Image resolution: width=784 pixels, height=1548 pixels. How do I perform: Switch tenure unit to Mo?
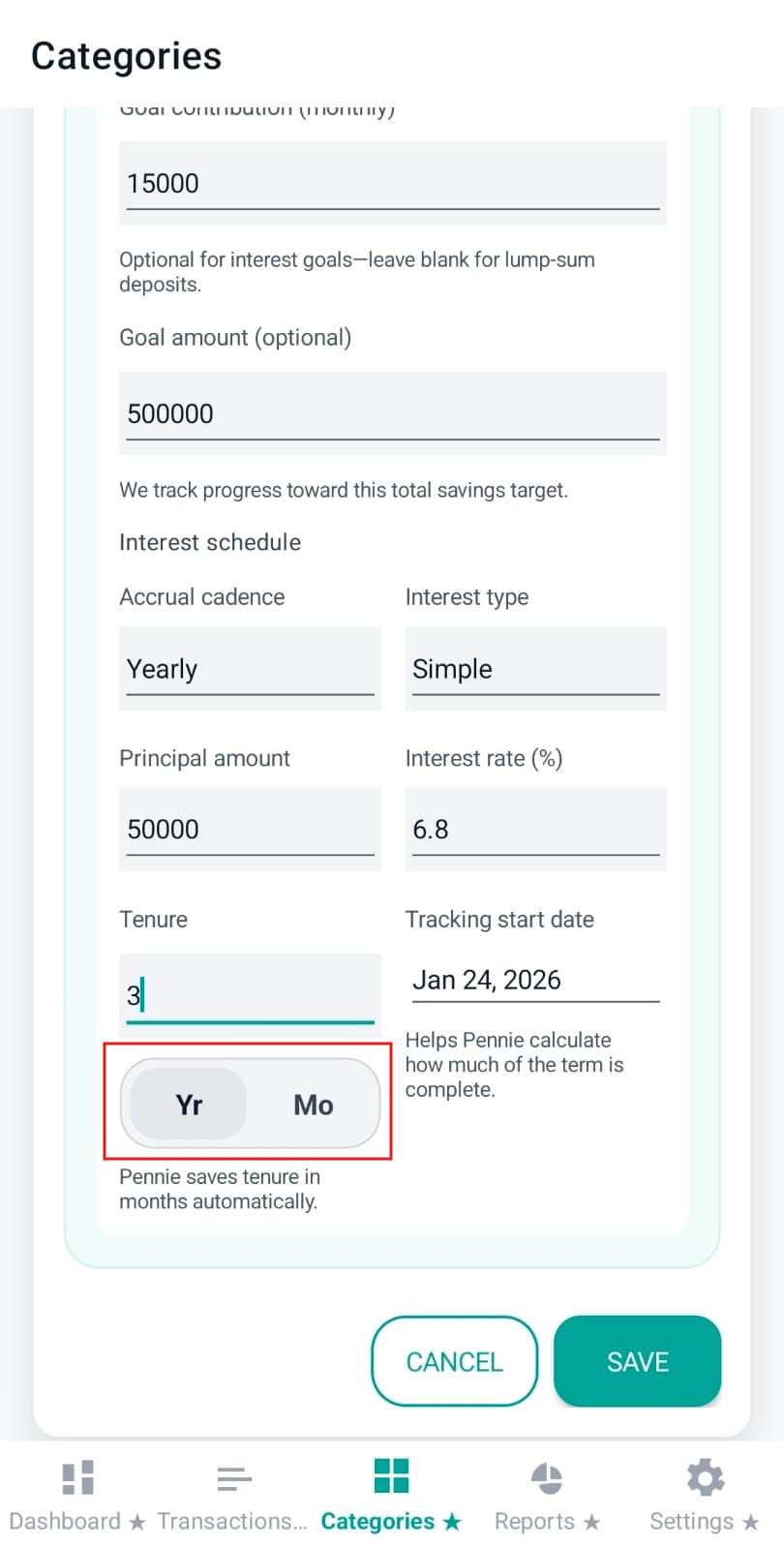pyautogui.click(x=313, y=1104)
